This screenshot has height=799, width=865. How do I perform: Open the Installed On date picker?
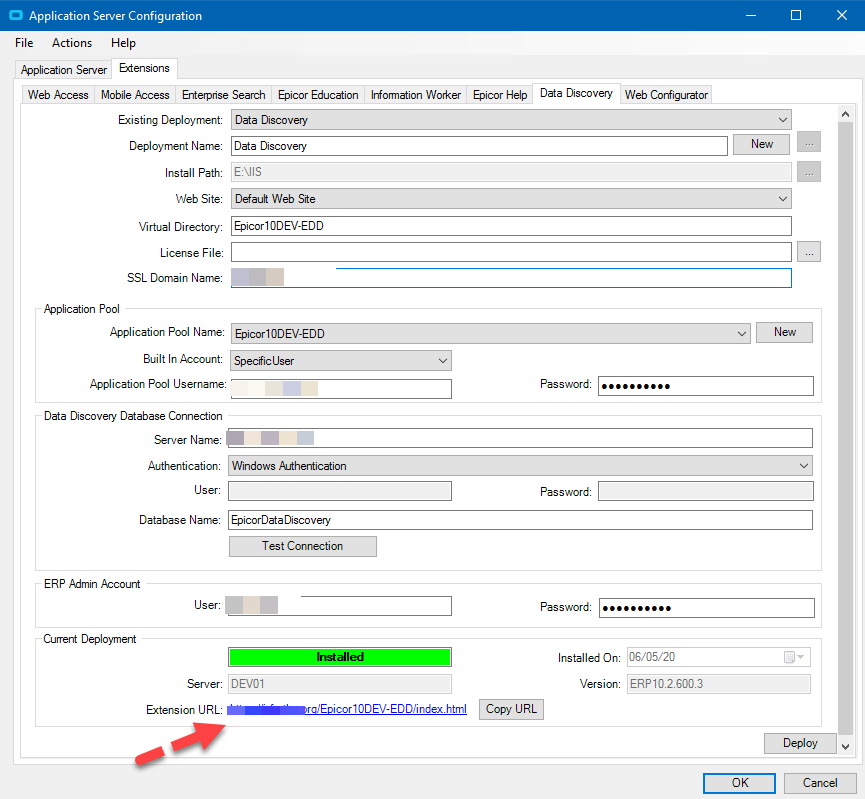pyautogui.click(x=795, y=657)
